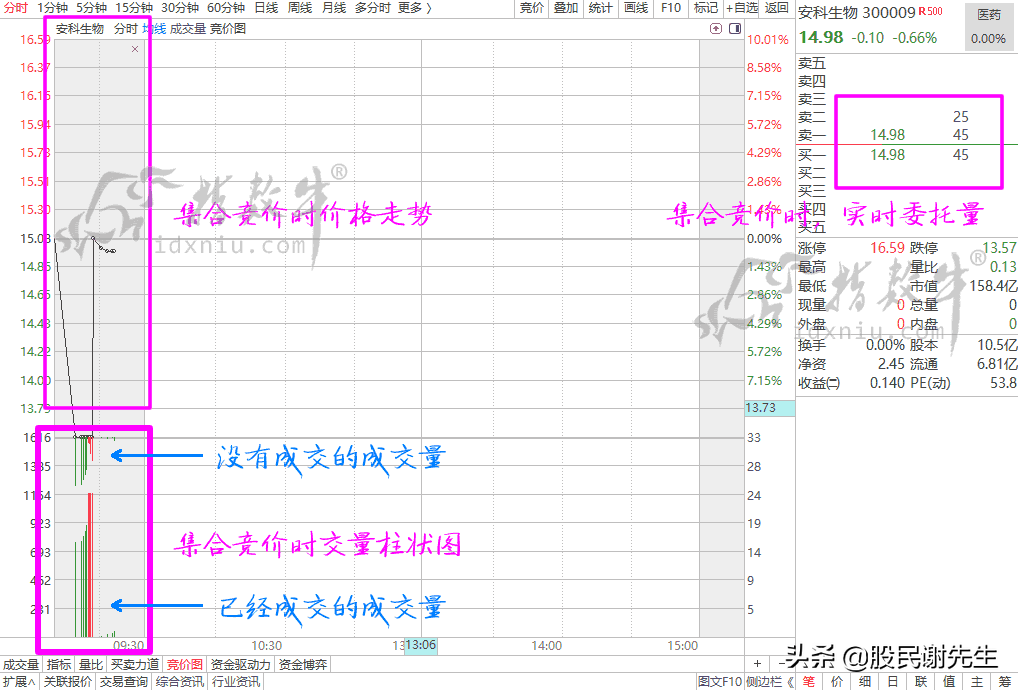Image resolution: width=1018 pixels, height=690 pixels.
Task: Open the 图文F10 button
Action: (719, 682)
